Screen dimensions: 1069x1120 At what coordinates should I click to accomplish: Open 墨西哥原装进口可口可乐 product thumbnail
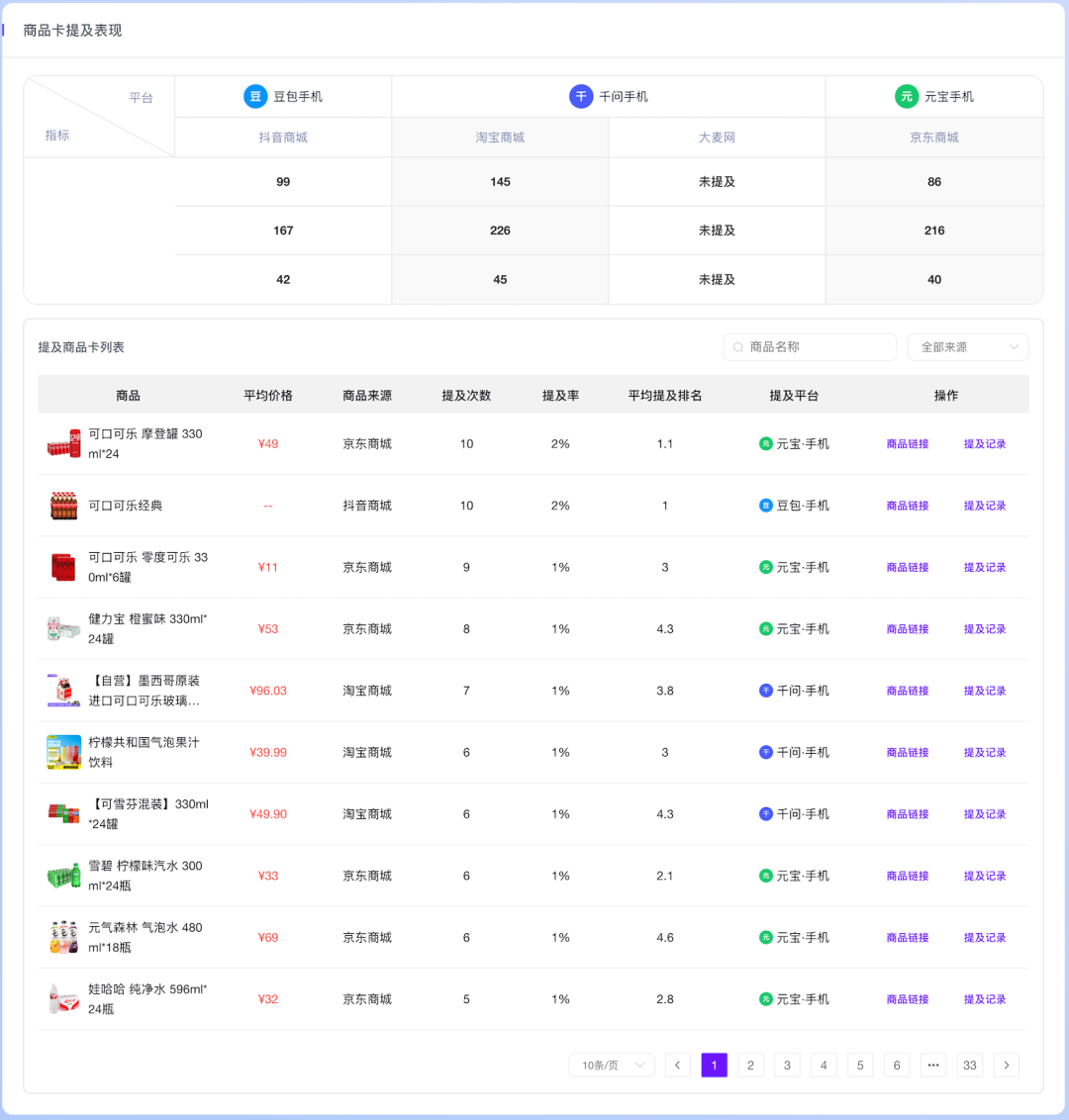click(63, 691)
